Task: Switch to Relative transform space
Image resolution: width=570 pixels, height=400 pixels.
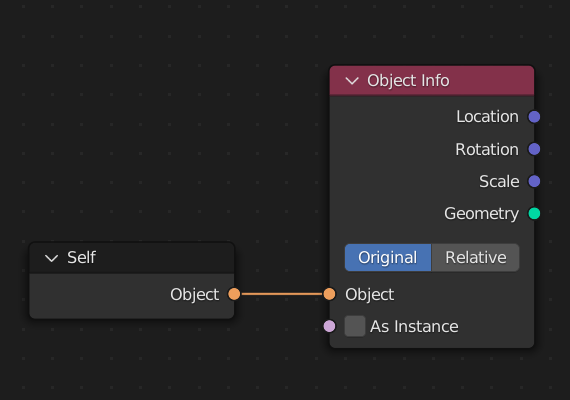Action: tap(475, 257)
